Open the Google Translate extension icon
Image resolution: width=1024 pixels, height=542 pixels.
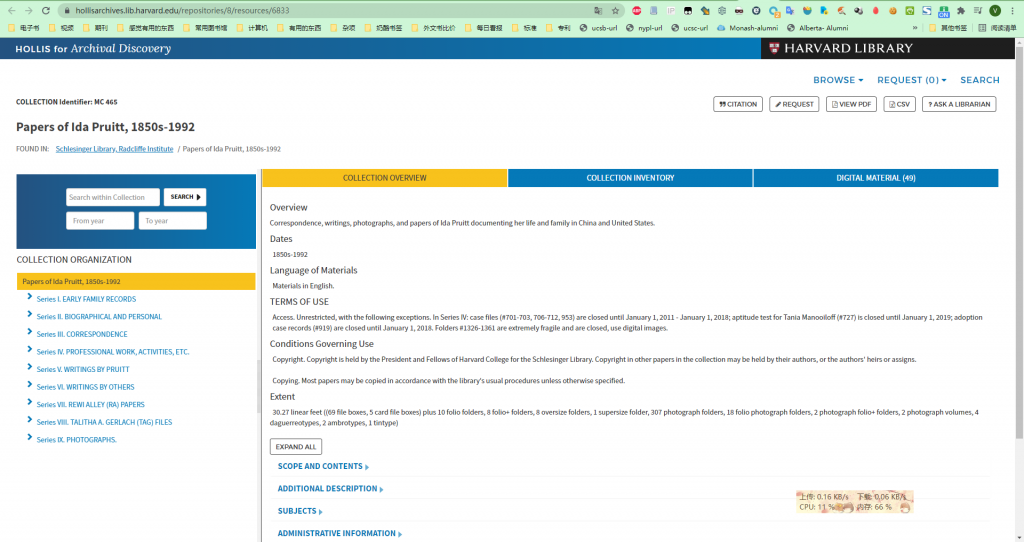(790, 10)
